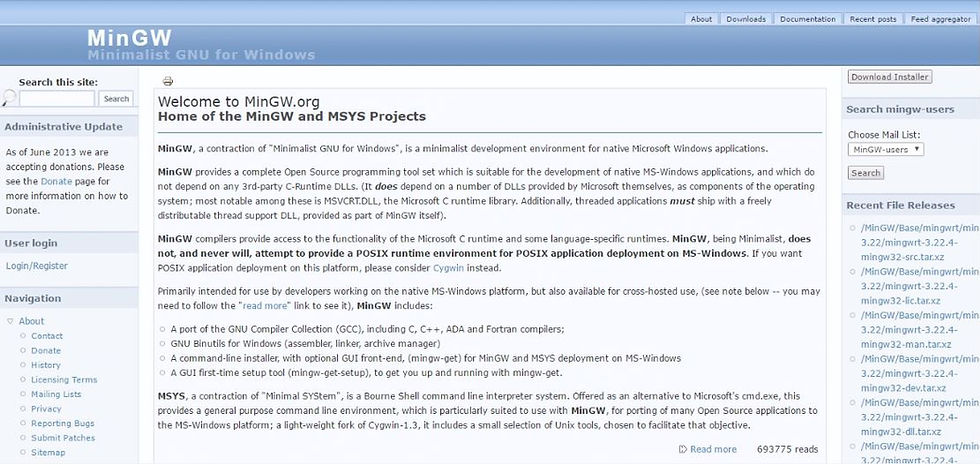
Task: Click the Read more arrow icon
Action: pos(683,449)
